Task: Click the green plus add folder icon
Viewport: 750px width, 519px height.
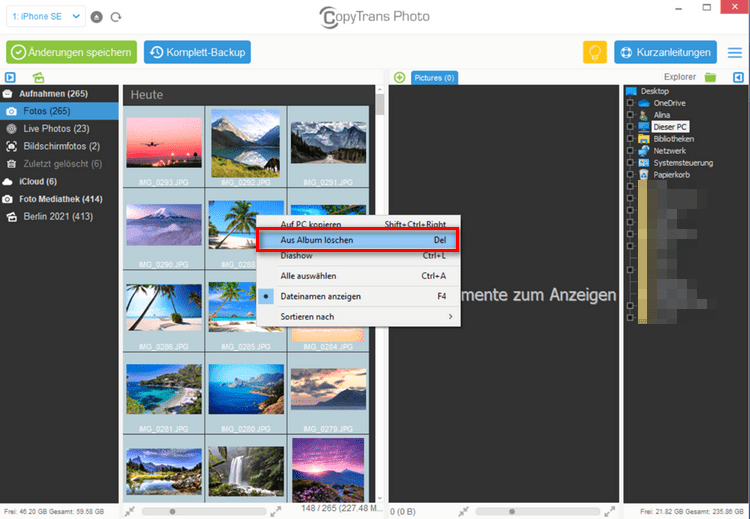Action: [399, 77]
